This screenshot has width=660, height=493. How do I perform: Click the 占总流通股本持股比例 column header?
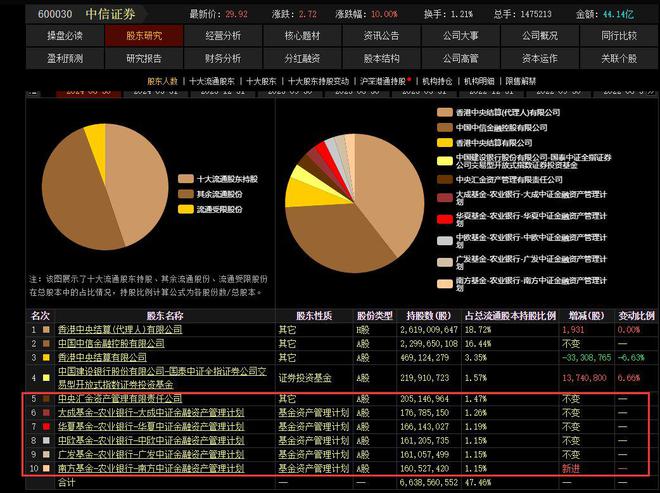click(510, 316)
